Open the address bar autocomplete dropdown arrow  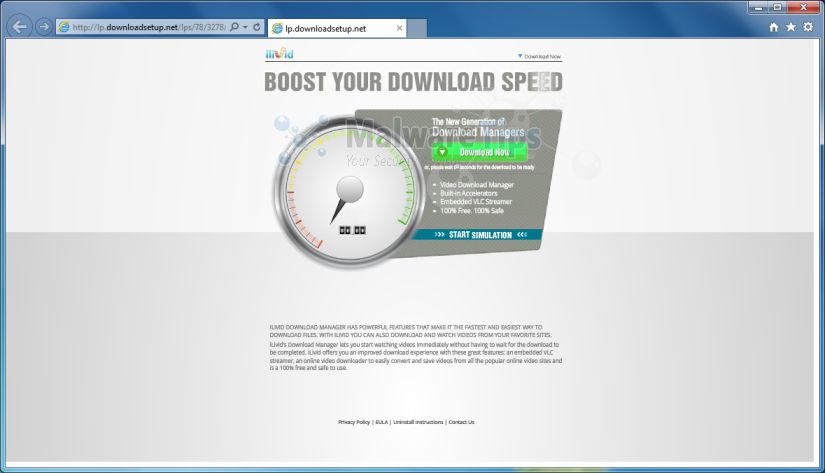click(245, 27)
